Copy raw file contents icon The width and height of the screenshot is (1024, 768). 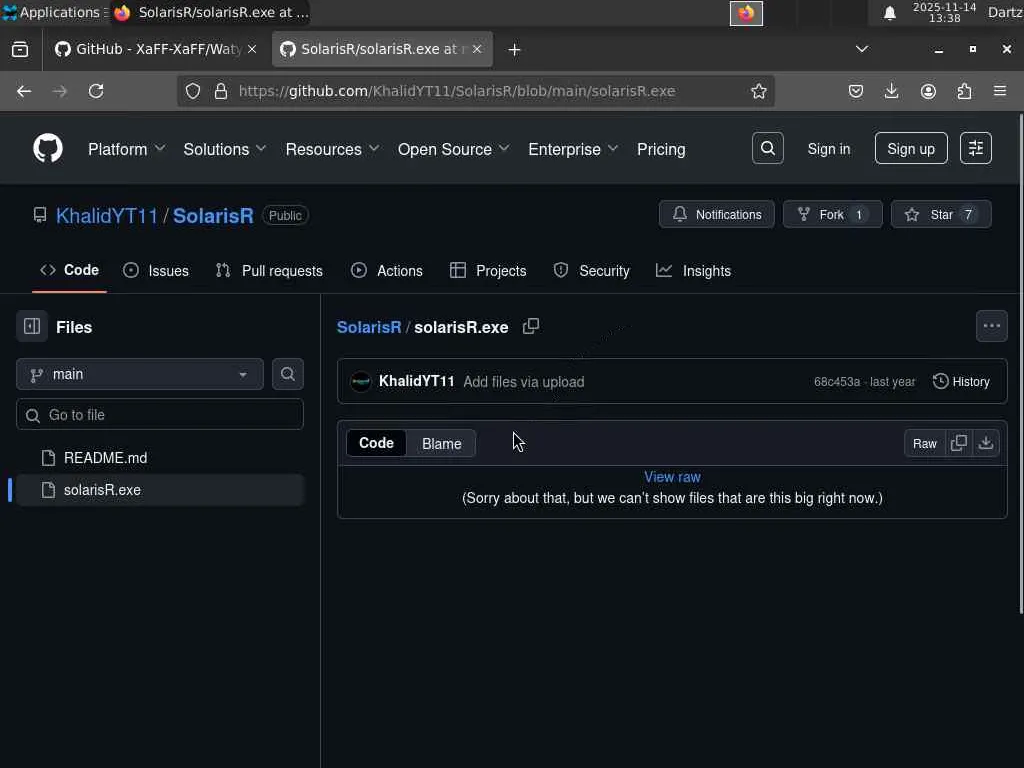point(959,443)
